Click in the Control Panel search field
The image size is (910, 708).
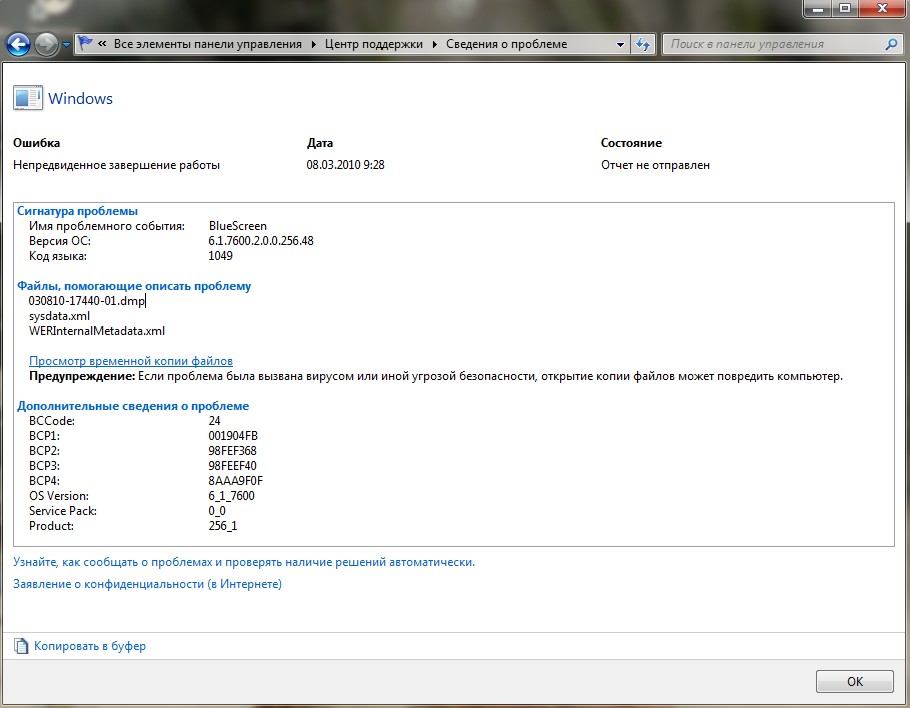tap(770, 44)
